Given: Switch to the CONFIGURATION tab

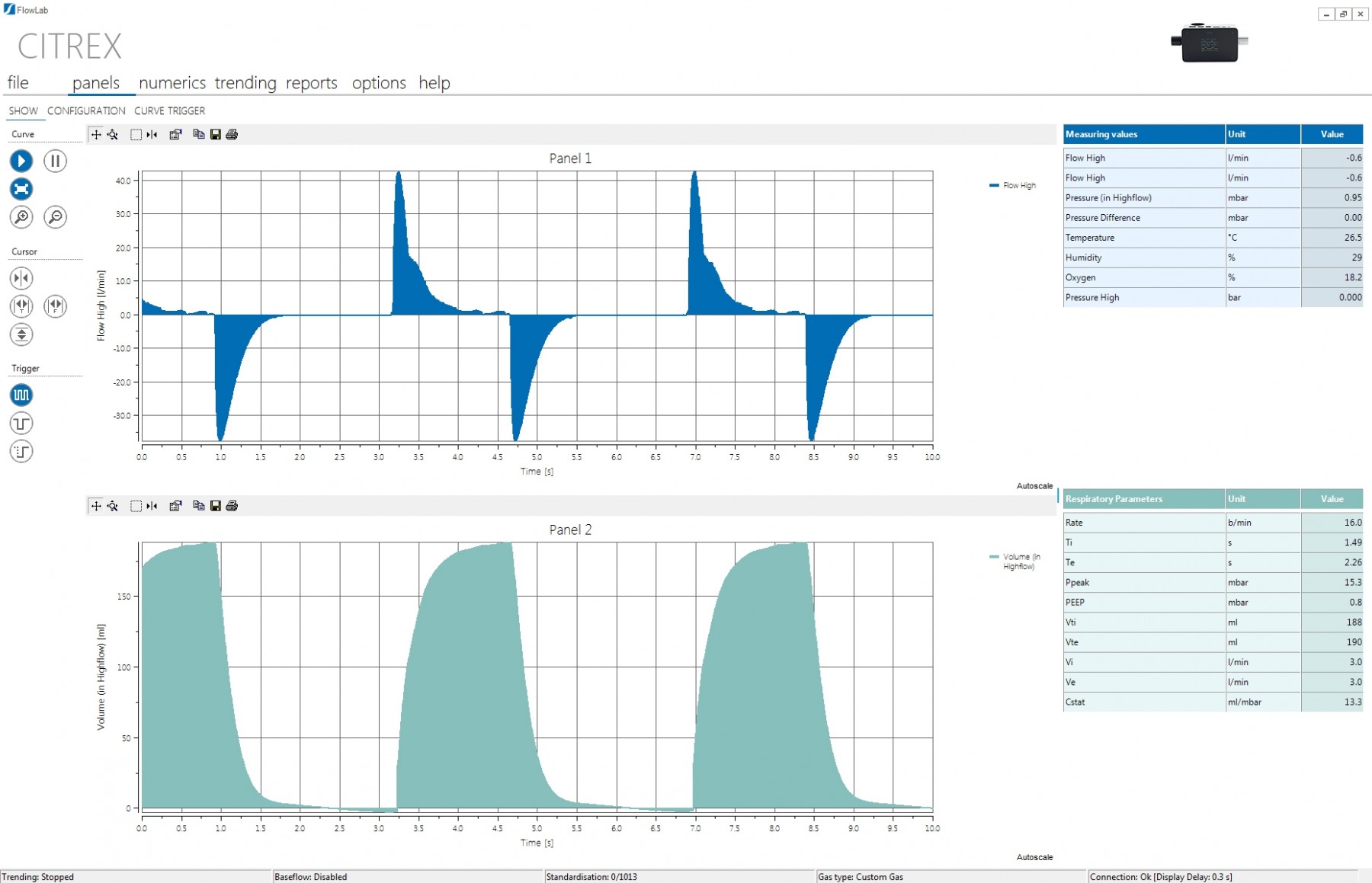Looking at the screenshot, I should click(x=85, y=110).
